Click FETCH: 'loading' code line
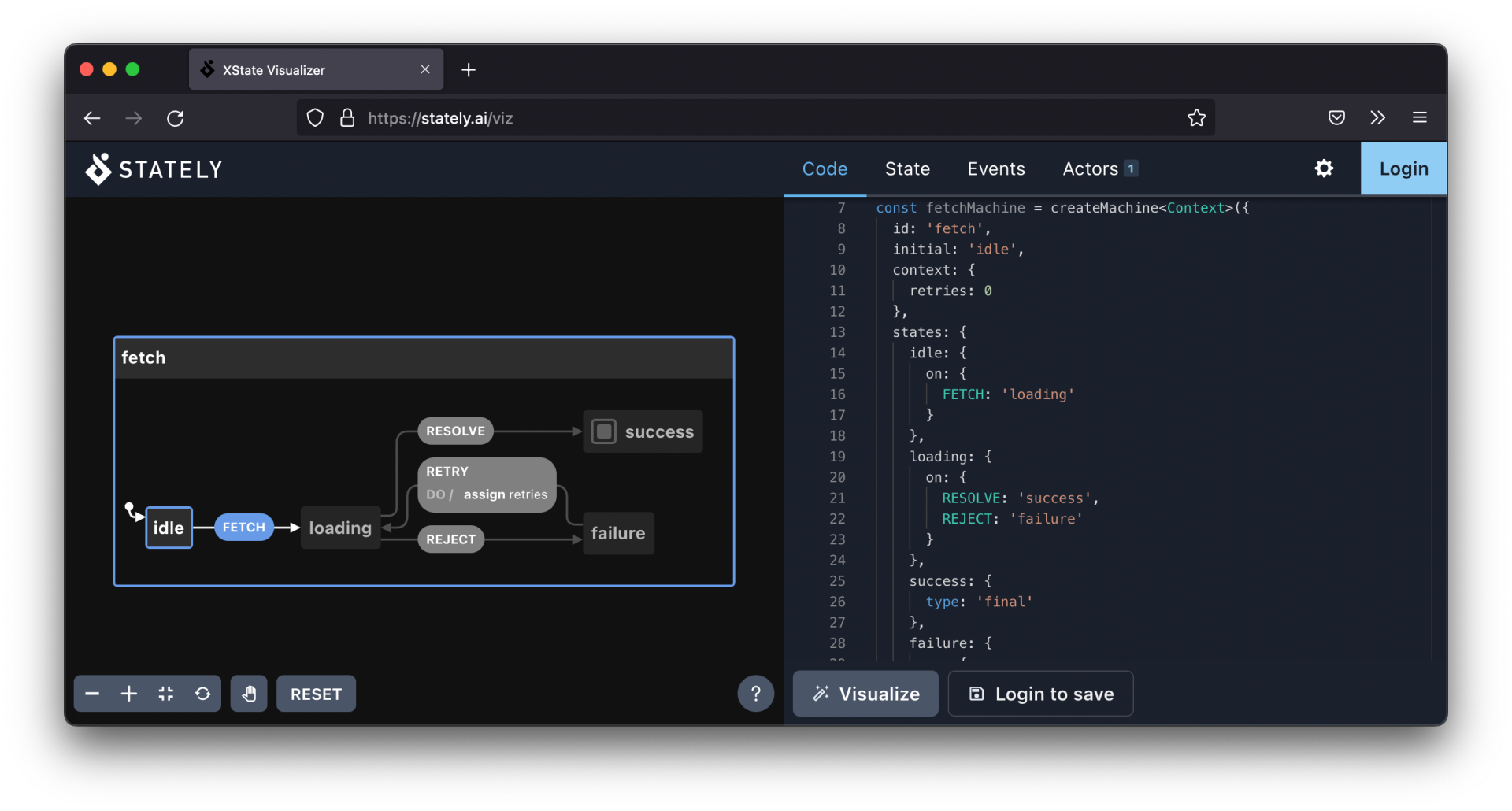The image size is (1512, 811). pyautogui.click(x=1008, y=394)
